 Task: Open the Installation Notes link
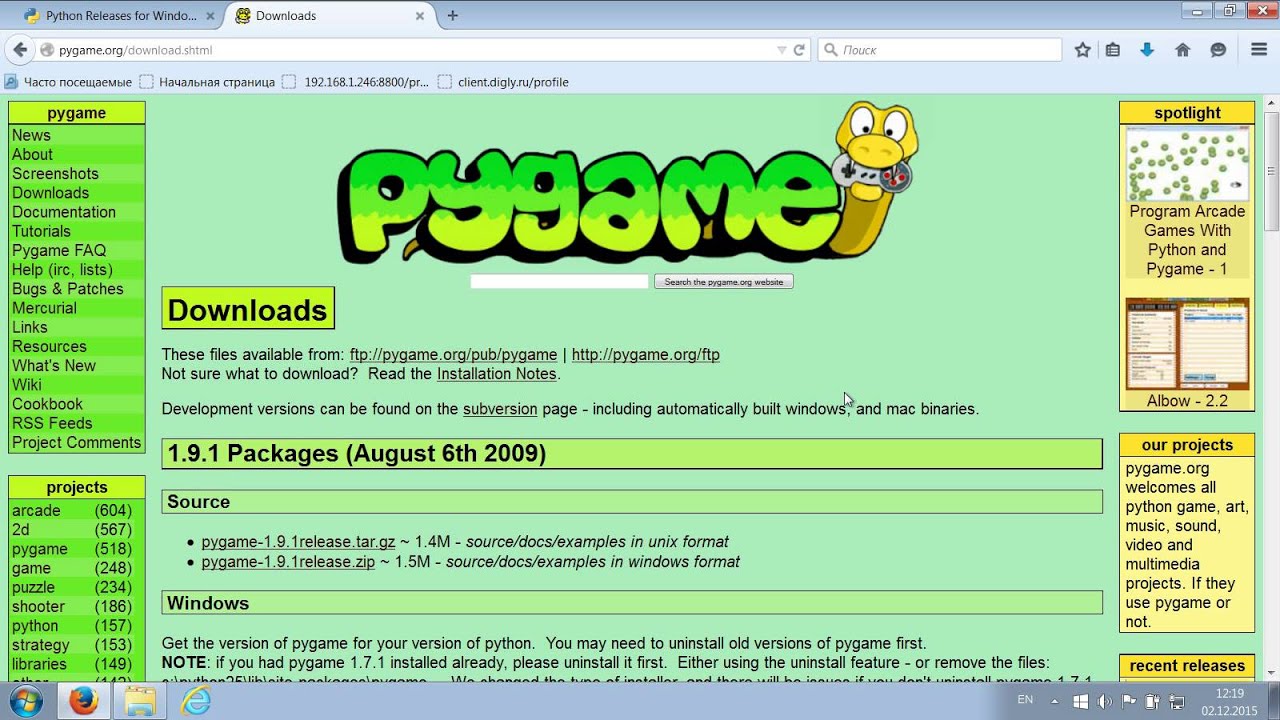click(x=496, y=374)
